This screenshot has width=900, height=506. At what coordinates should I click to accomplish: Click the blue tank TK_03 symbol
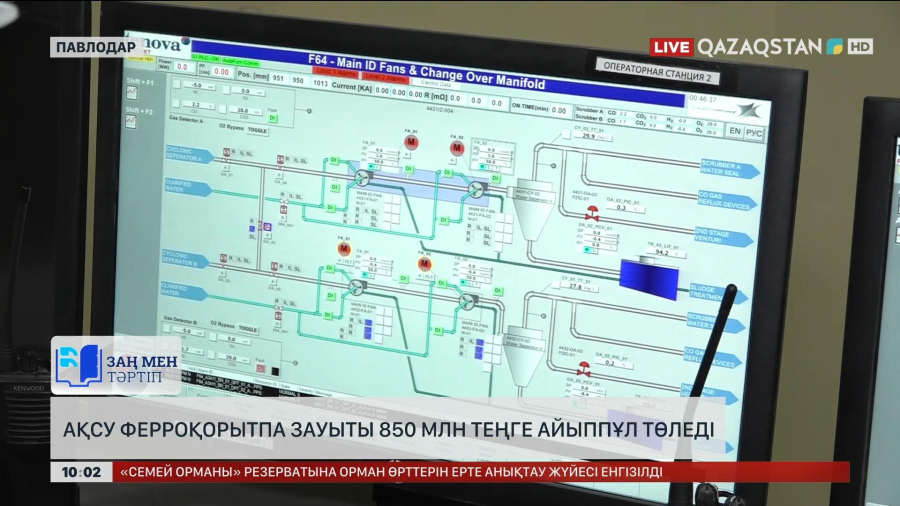[x=649, y=278]
